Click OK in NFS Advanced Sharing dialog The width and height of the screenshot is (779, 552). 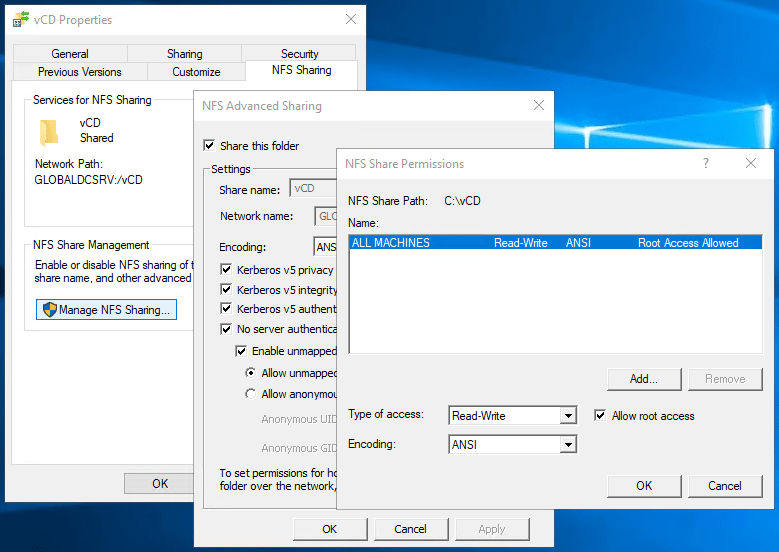330,529
